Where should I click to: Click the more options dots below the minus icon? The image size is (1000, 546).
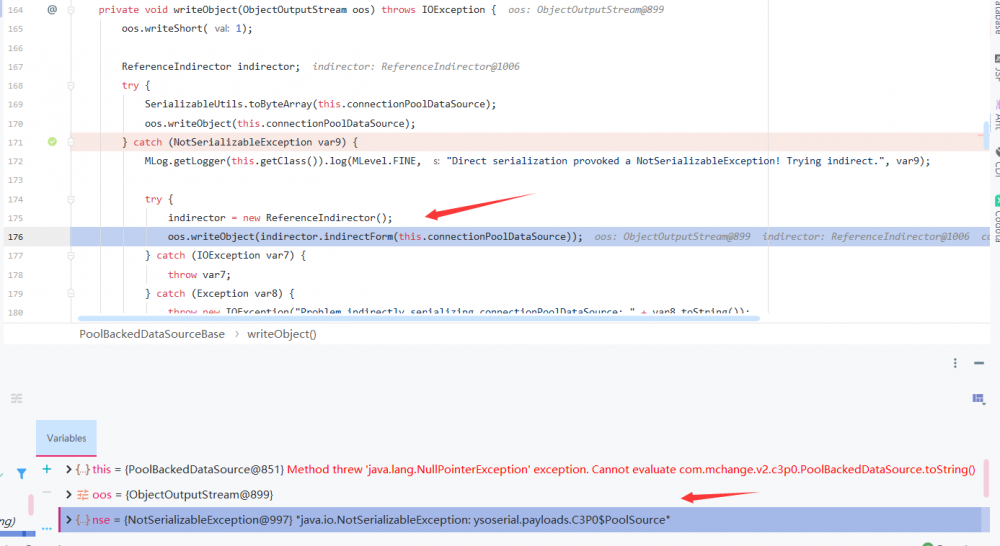pyautogui.click(x=47, y=528)
